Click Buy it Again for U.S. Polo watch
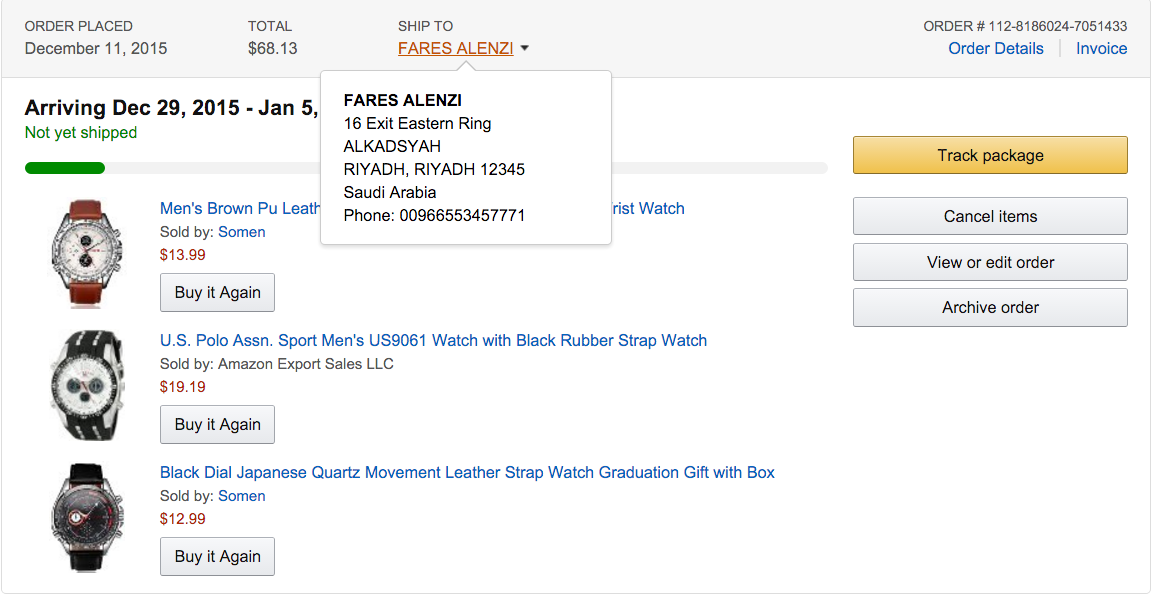The height and width of the screenshot is (601, 1167). pos(217,425)
